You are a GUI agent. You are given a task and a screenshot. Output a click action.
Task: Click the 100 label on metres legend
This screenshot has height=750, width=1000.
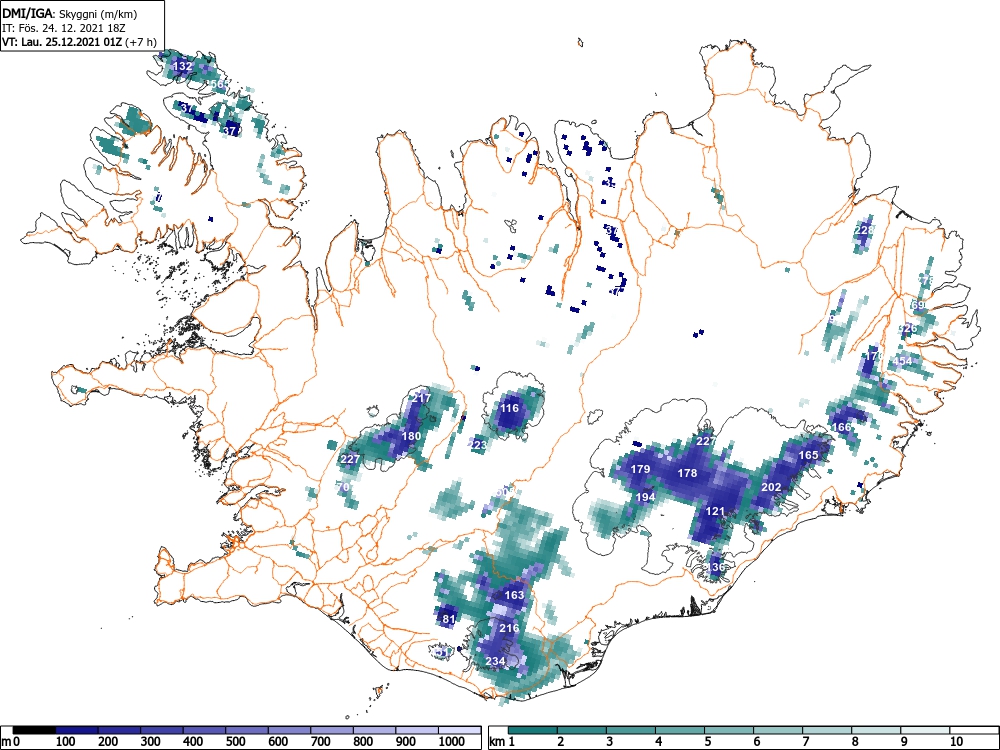[x=66, y=741]
